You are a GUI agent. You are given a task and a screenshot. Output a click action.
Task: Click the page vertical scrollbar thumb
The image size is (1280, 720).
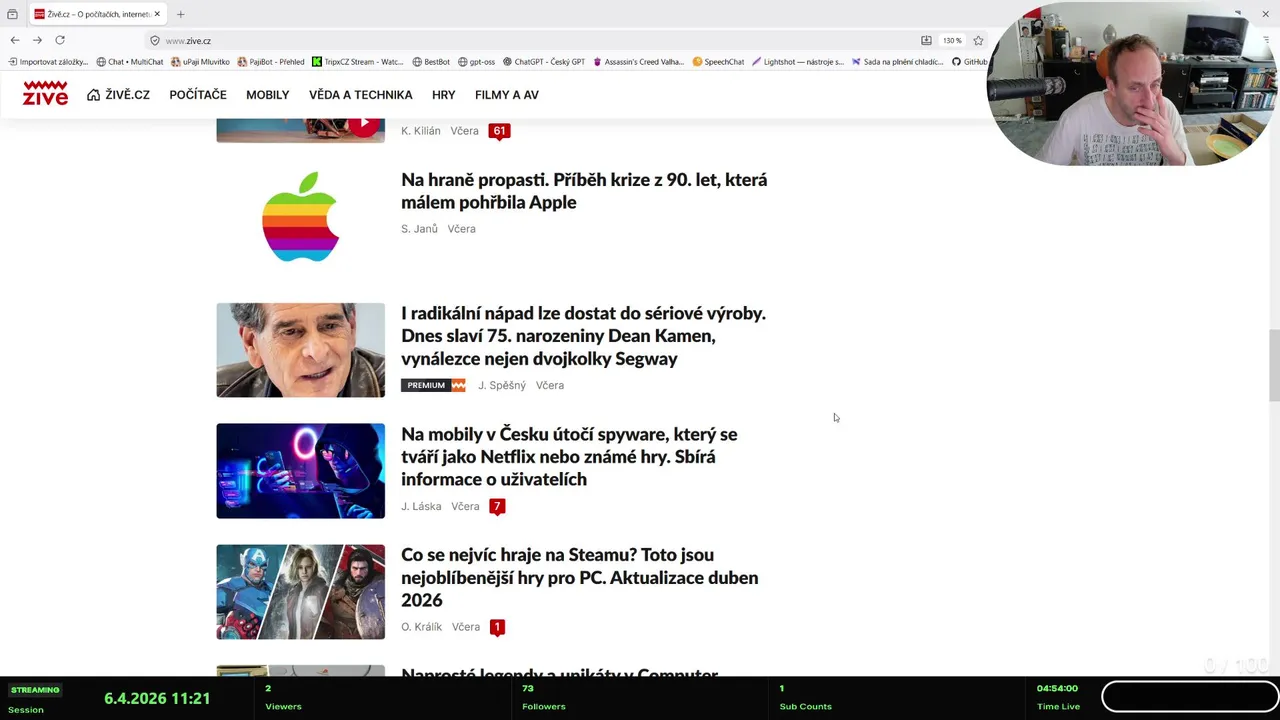click(1274, 365)
